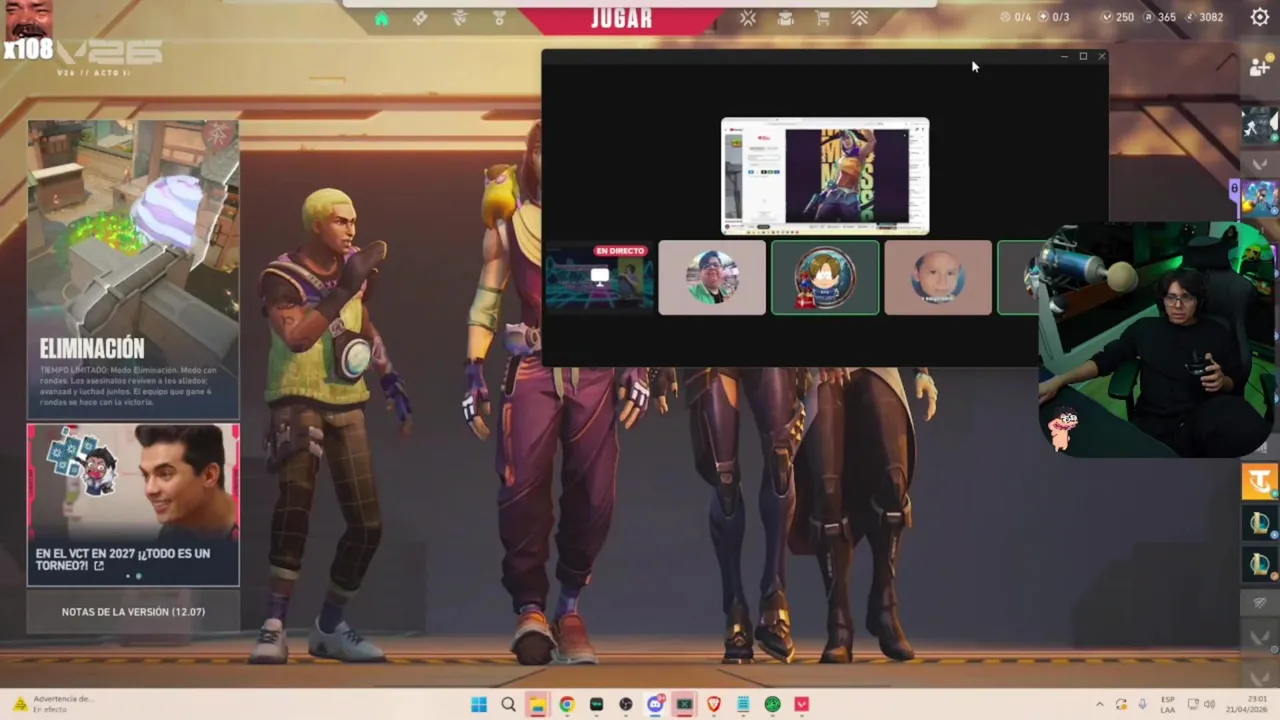
Task: Click the ESP LAA language indicator
Action: pos(1168,704)
